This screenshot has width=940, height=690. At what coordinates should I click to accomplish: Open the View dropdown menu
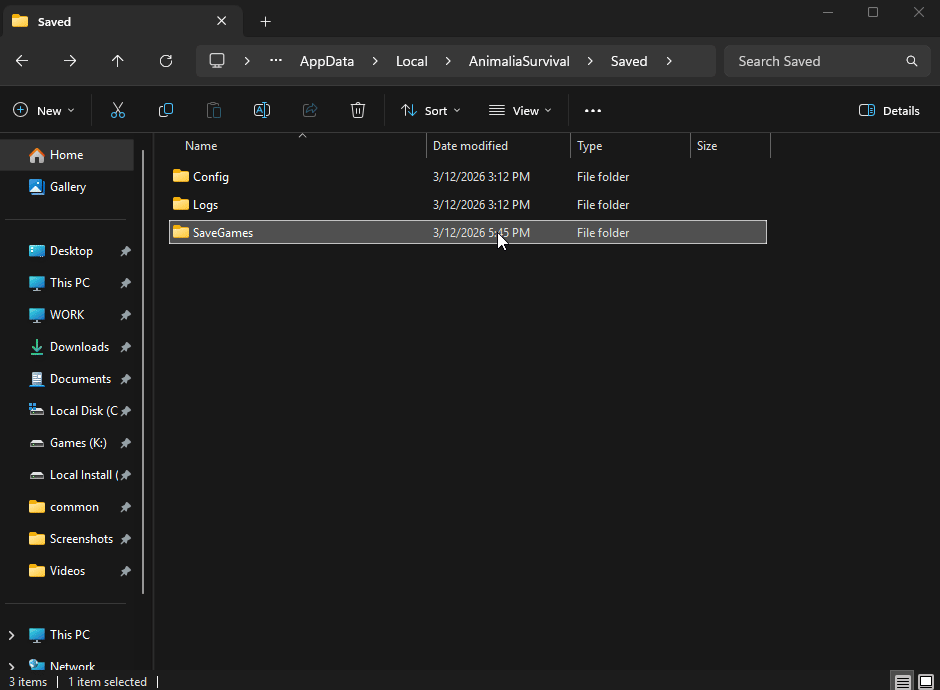point(520,111)
